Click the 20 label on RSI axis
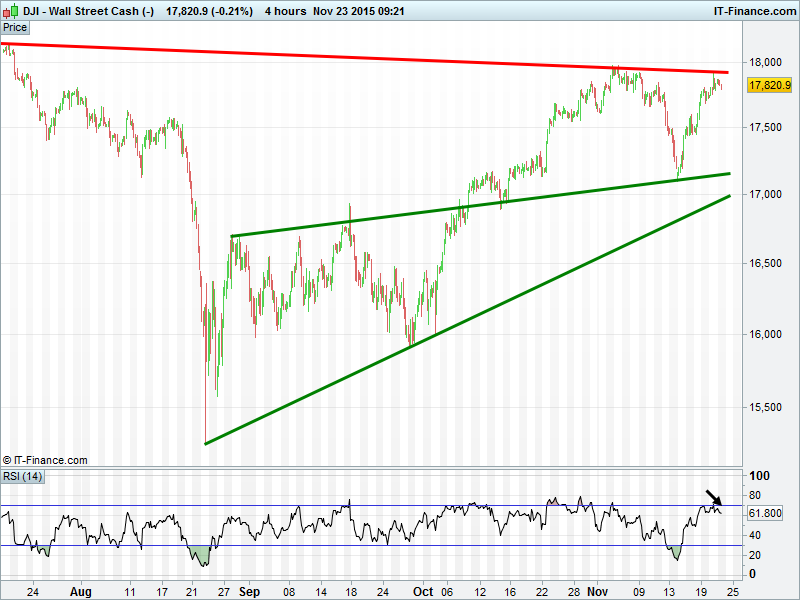Viewport: 800px width, 600px height. point(755,555)
